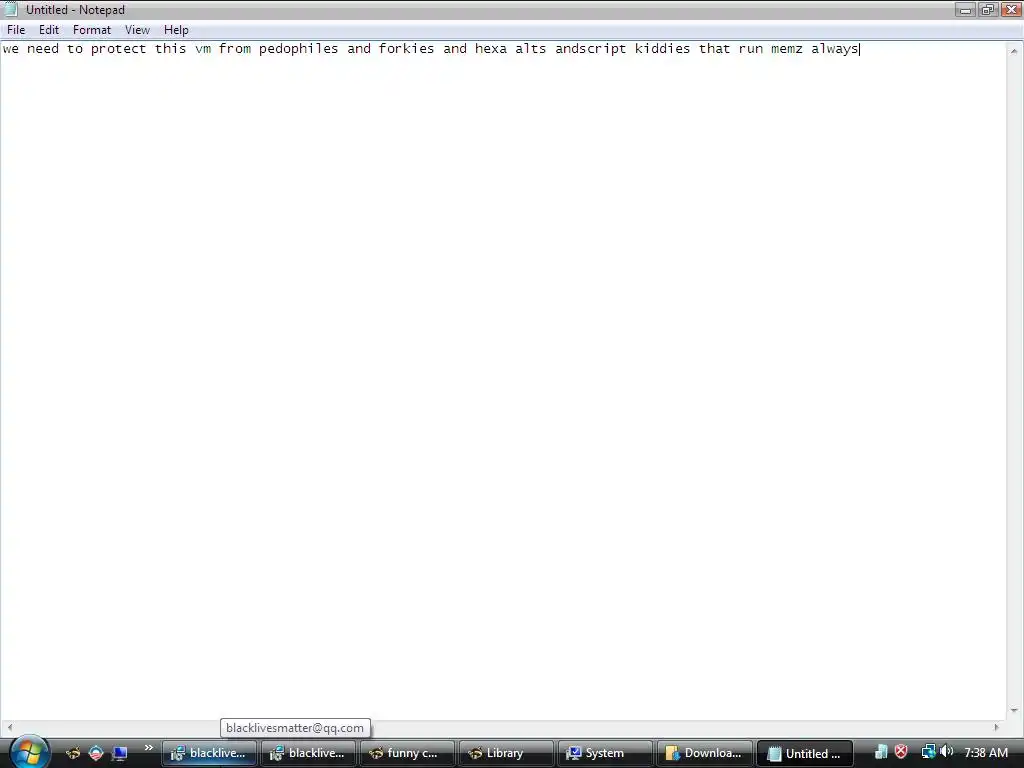This screenshot has height=768, width=1024.
Task: Switch to the Library taskbar window
Action: pos(506,753)
